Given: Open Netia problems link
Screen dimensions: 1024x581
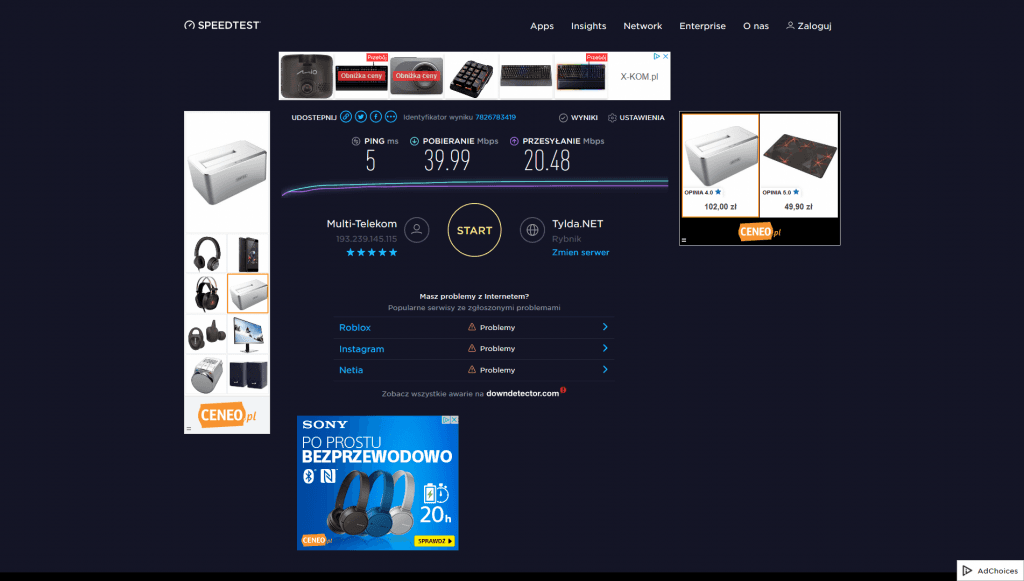Looking at the screenshot, I should tap(351, 370).
